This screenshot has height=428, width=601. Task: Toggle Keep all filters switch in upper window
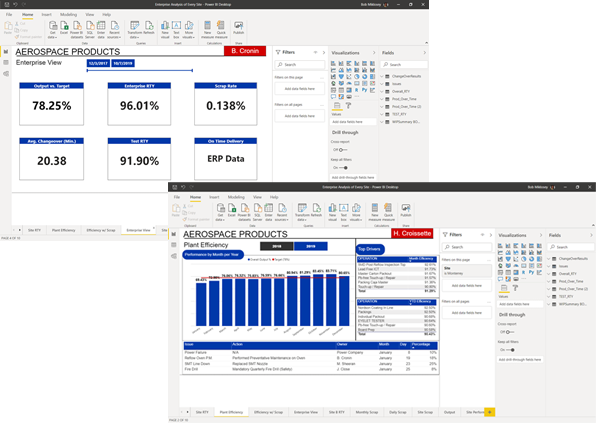pyautogui.click(x=343, y=168)
